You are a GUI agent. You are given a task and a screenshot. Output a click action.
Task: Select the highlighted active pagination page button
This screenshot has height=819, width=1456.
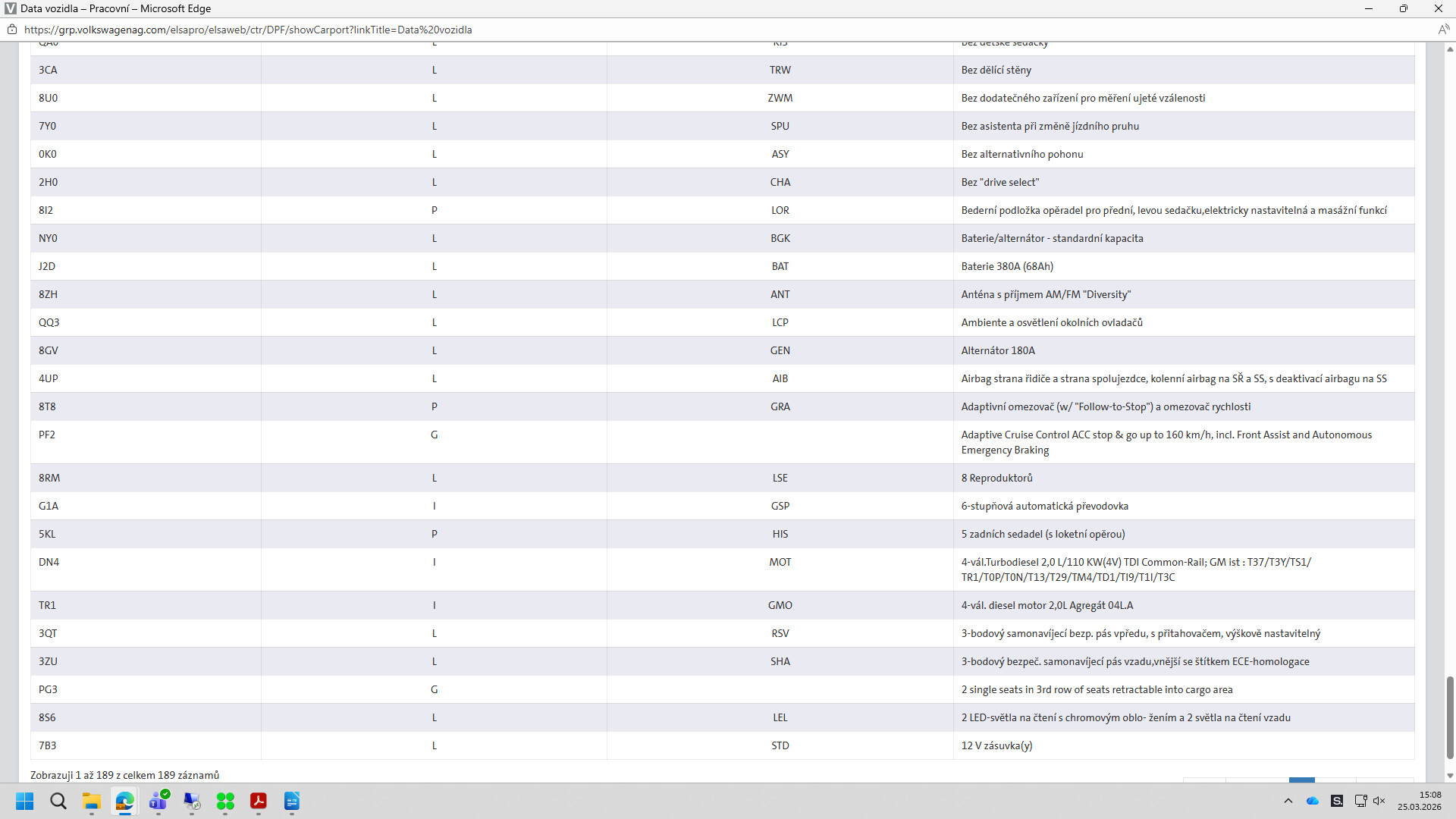click(x=1301, y=780)
